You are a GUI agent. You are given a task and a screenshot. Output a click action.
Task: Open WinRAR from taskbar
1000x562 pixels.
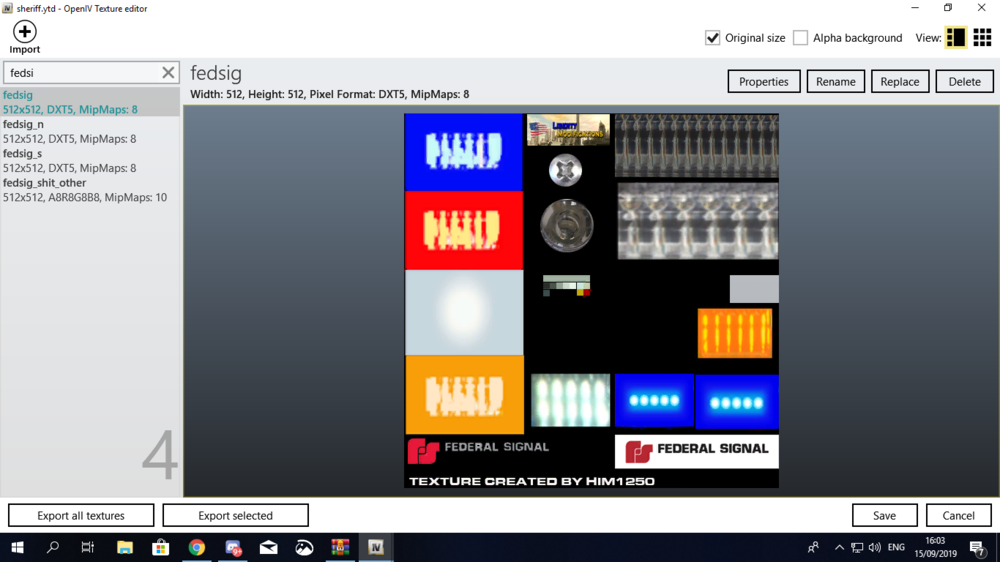[340, 547]
